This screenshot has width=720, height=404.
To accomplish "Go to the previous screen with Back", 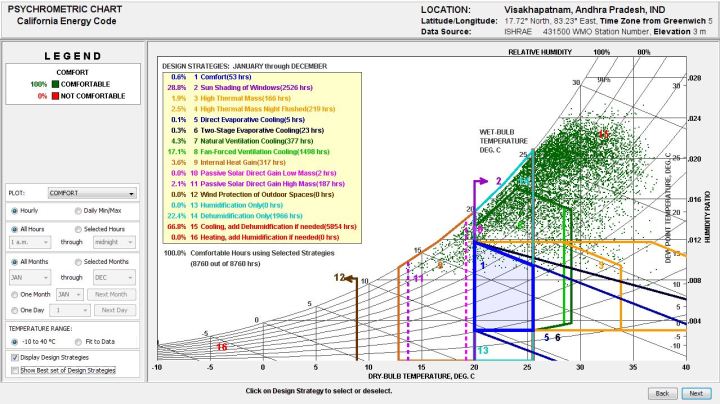I will coord(661,393).
